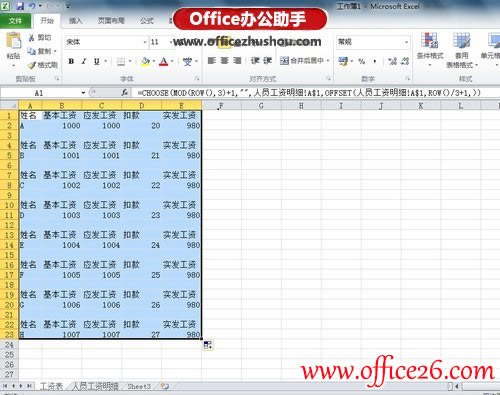Go to last sheet navigation arrow
This screenshot has height=395, width=500.
click(x=29, y=386)
